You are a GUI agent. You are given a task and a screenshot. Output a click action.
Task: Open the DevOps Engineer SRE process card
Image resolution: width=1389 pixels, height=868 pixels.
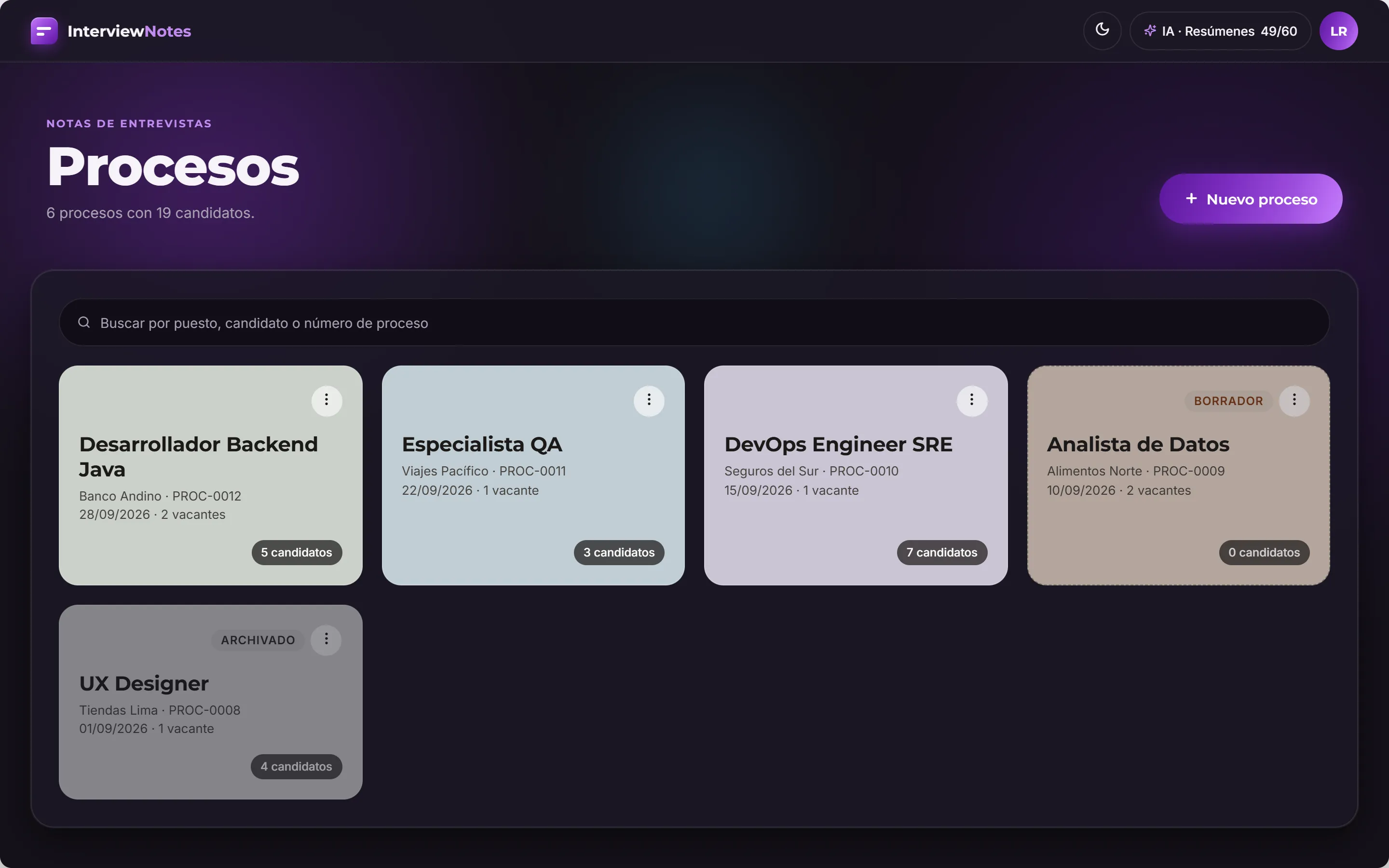tap(856, 476)
